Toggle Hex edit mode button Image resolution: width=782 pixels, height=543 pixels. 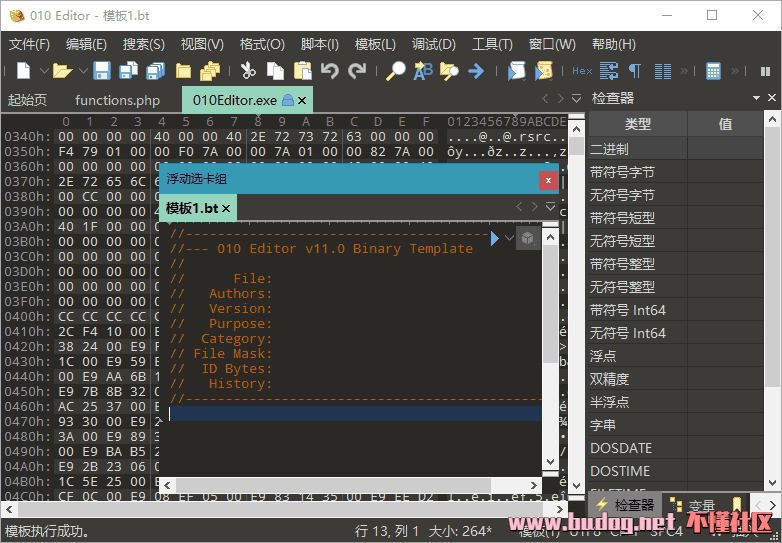582,71
